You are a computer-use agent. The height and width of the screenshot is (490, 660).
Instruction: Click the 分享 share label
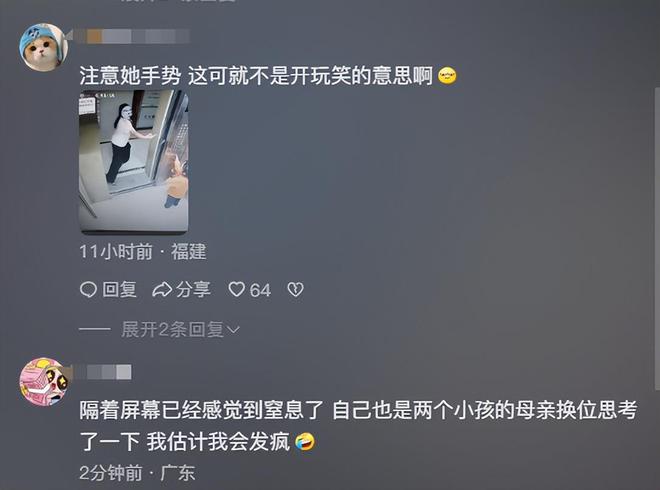(x=193, y=290)
